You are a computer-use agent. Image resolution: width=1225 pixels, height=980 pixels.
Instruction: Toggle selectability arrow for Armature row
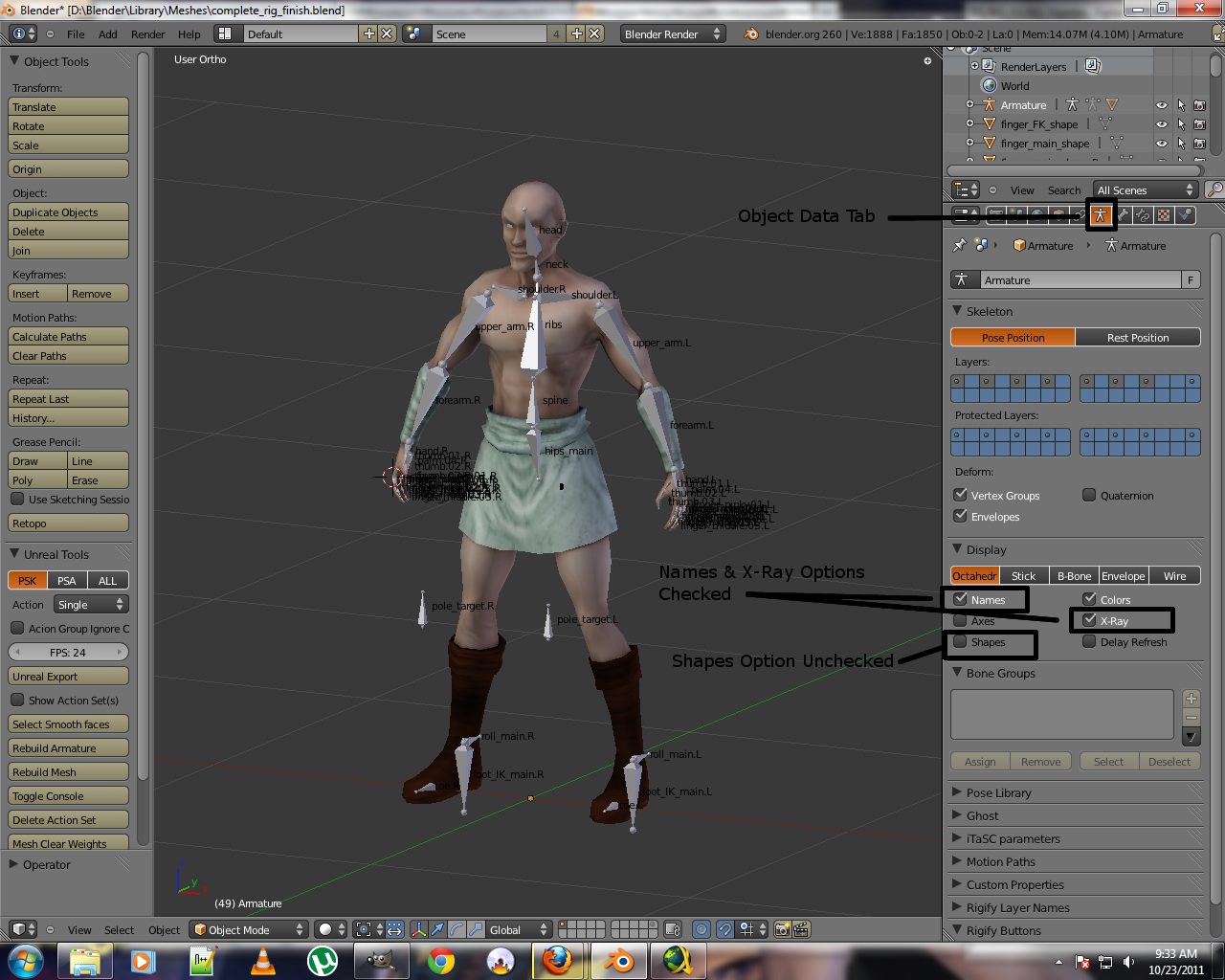pos(1181,105)
